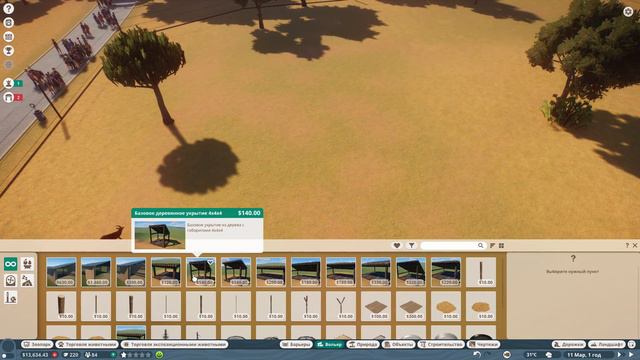The width and height of the screenshot is (640, 360).
Task: Select the $100.00 wooden platform thumbnail
Action: click(376, 306)
